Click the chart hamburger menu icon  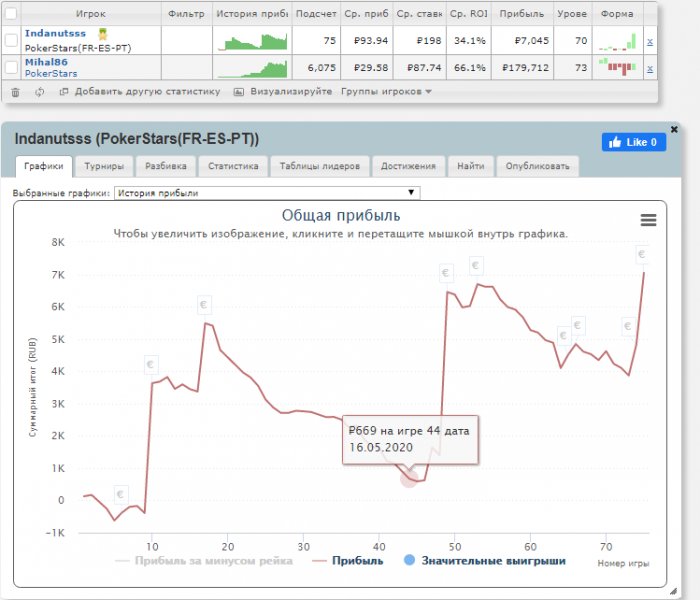point(648,220)
